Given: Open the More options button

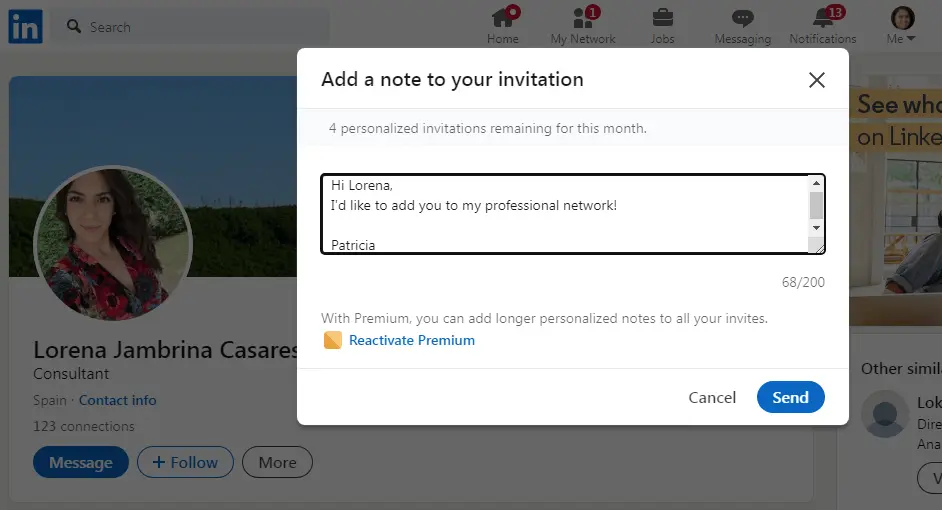Looking at the screenshot, I should point(277,462).
